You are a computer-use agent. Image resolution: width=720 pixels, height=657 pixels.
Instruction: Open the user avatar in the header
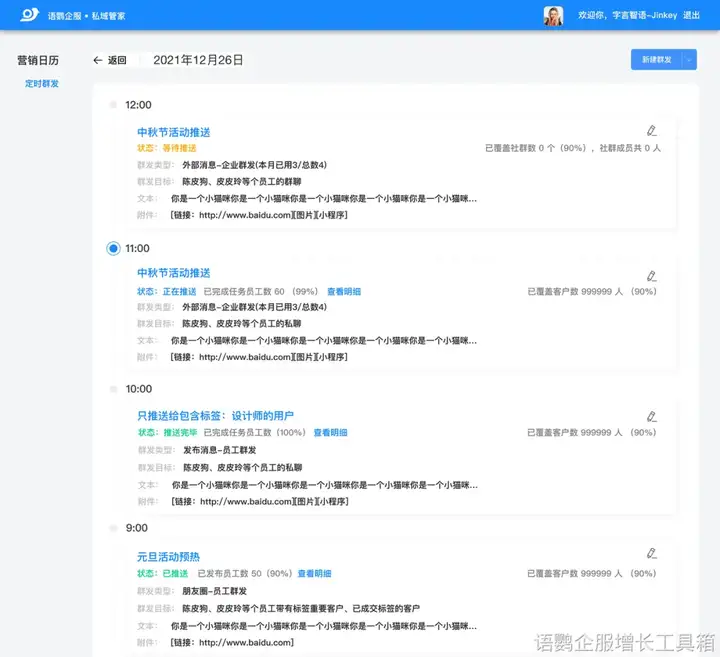click(x=553, y=16)
